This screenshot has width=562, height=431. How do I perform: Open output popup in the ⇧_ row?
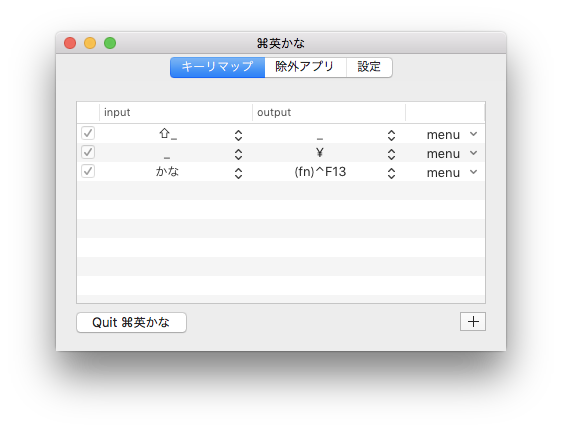click(x=391, y=135)
